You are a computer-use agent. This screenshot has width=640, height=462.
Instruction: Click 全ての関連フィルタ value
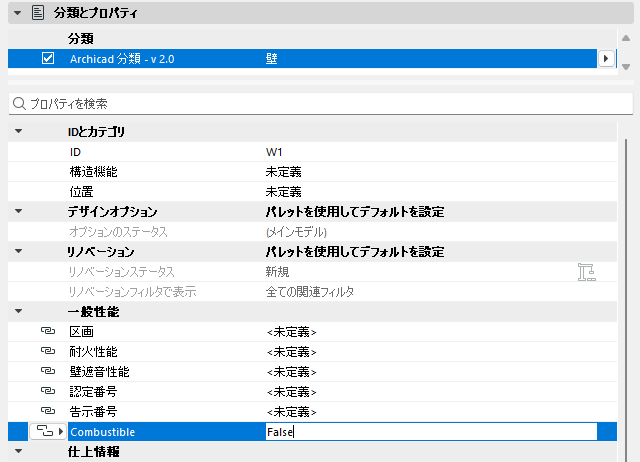(x=310, y=292)
